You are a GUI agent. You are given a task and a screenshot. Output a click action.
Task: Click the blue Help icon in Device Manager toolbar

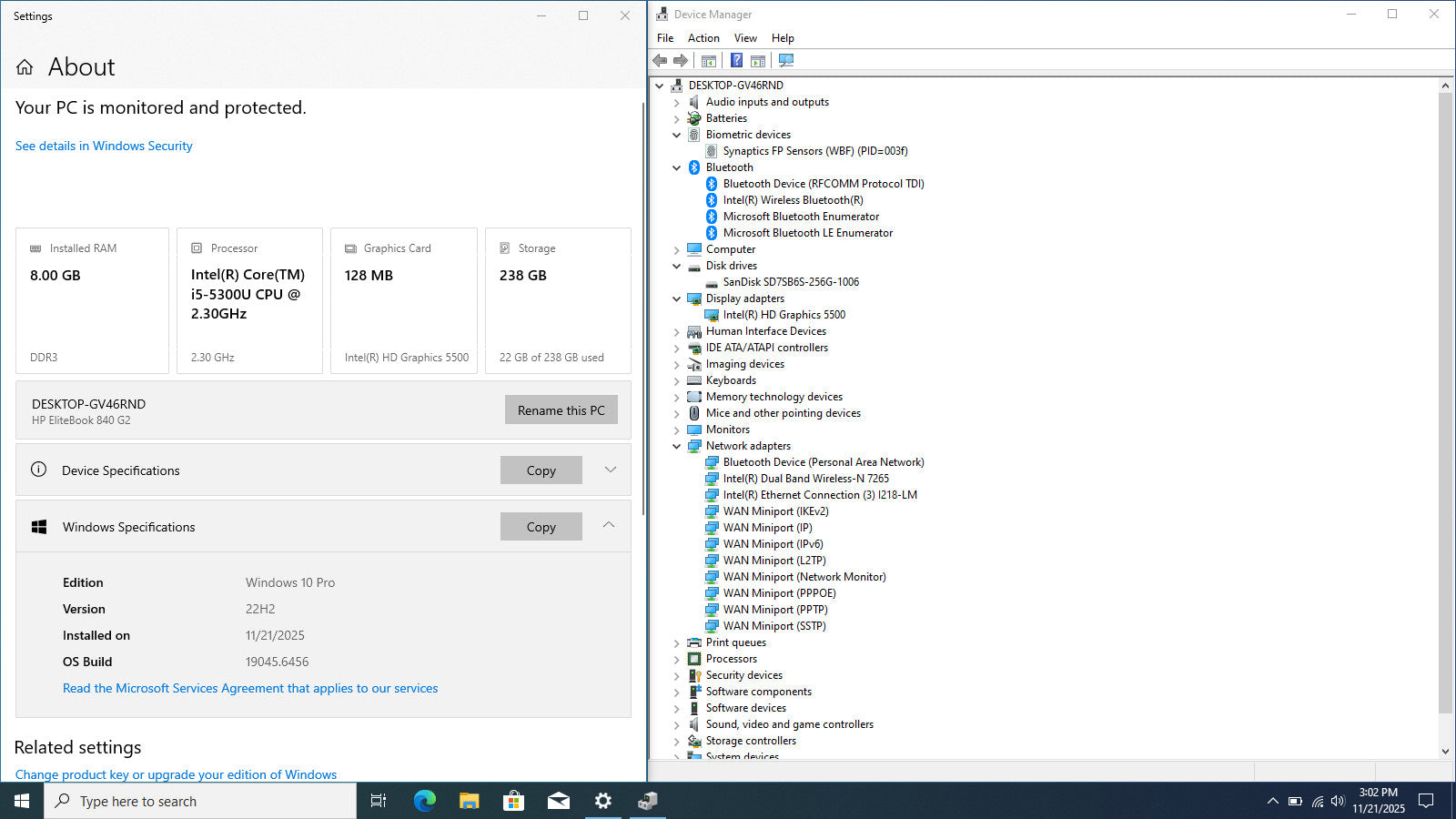point(736,61)
